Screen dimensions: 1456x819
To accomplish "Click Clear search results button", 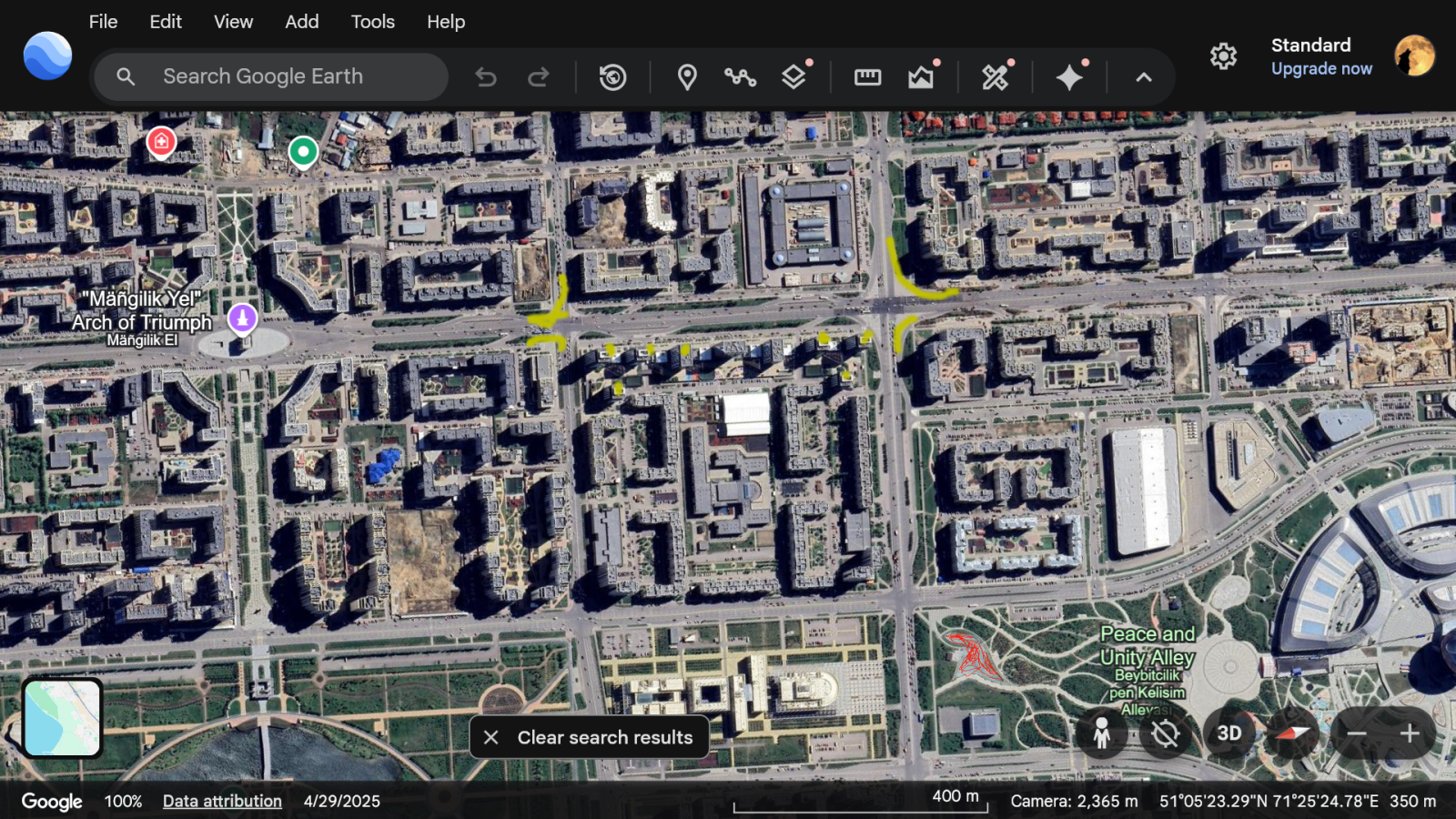I will [589, 737].
